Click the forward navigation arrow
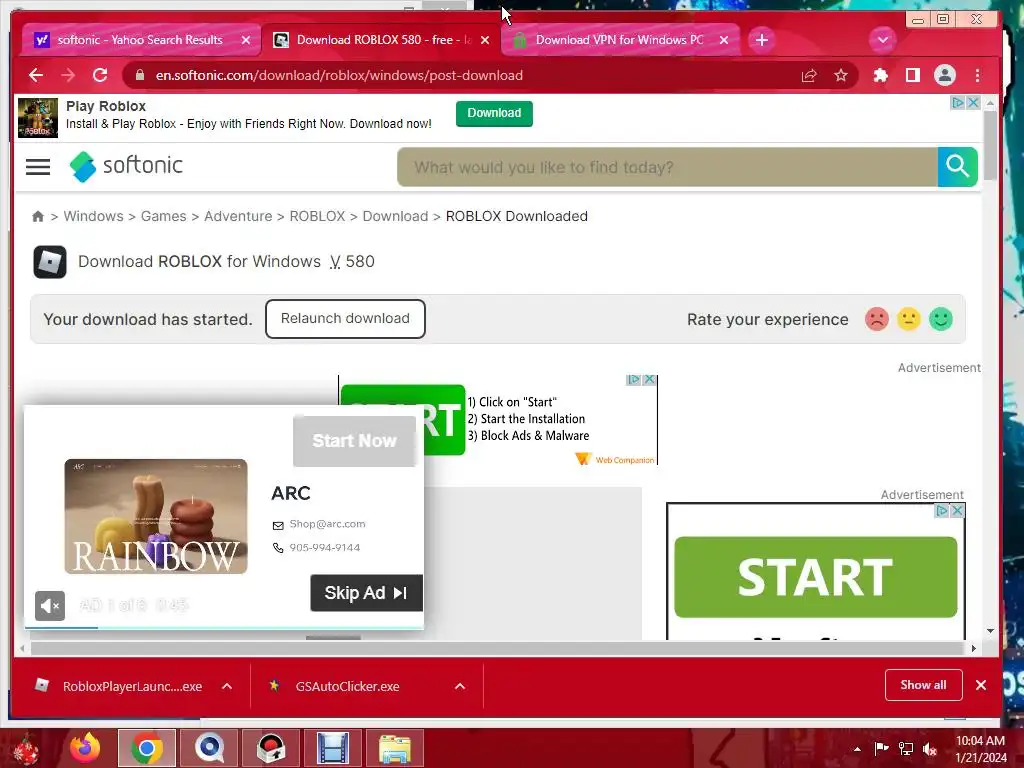Screen dimensions: 1024x768 tap(68, 75)
